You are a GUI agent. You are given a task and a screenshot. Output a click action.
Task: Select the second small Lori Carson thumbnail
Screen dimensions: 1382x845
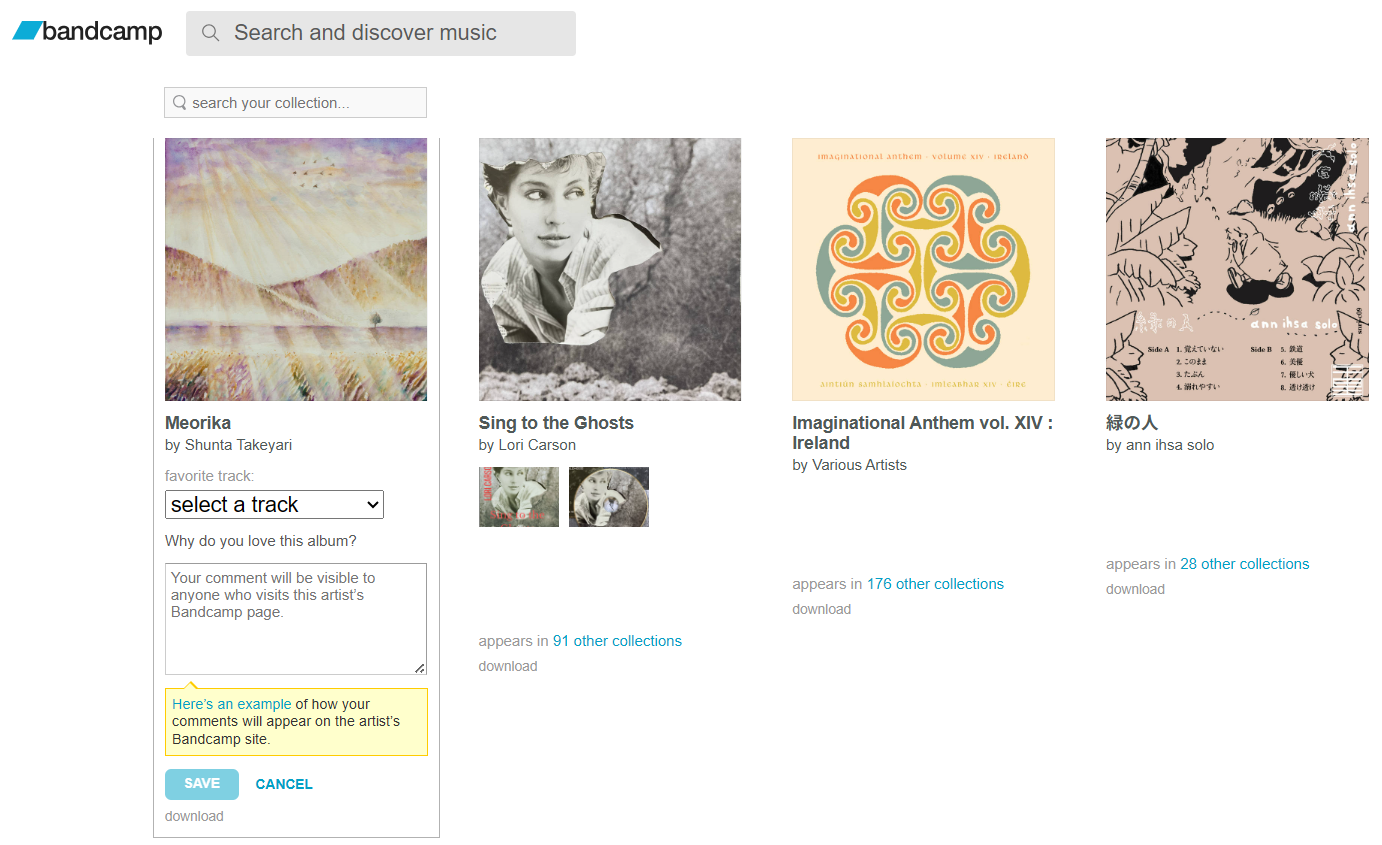(609, 497)
